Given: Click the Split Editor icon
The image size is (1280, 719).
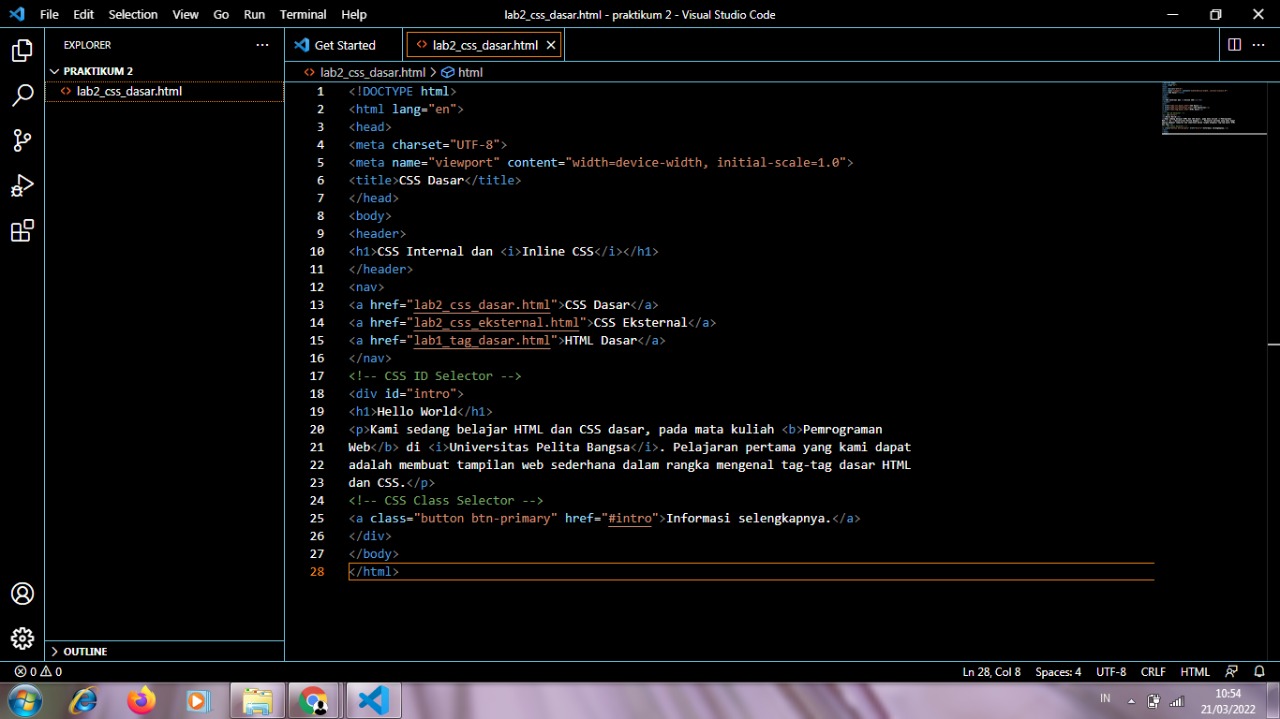Looking at the screenshot, I should (x=1234, y=45).
